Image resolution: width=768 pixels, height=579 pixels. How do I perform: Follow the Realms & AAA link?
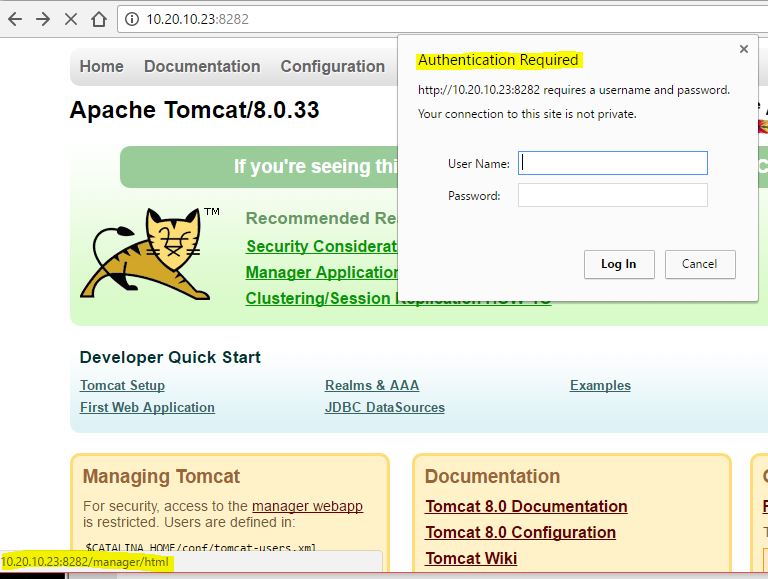tap(372, 385)
